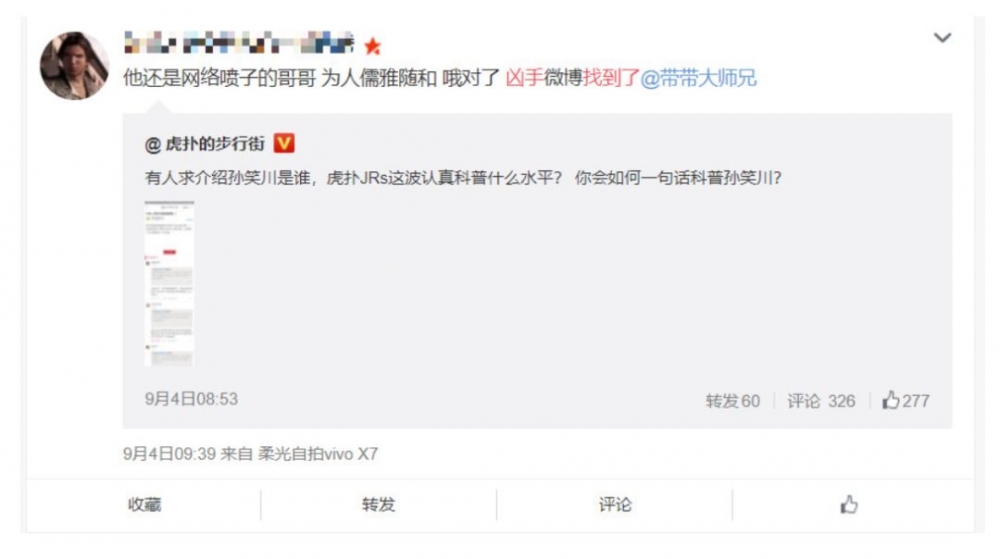
Task: Expand the post options chevron menu
Action: coord(942,38)
